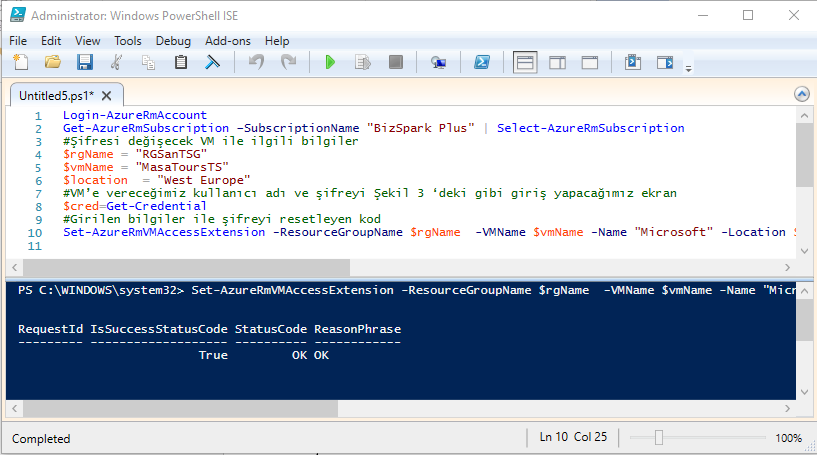Click RequestId header in console
The height and width of the screenshot is (455, 817).
pos(51,329)
